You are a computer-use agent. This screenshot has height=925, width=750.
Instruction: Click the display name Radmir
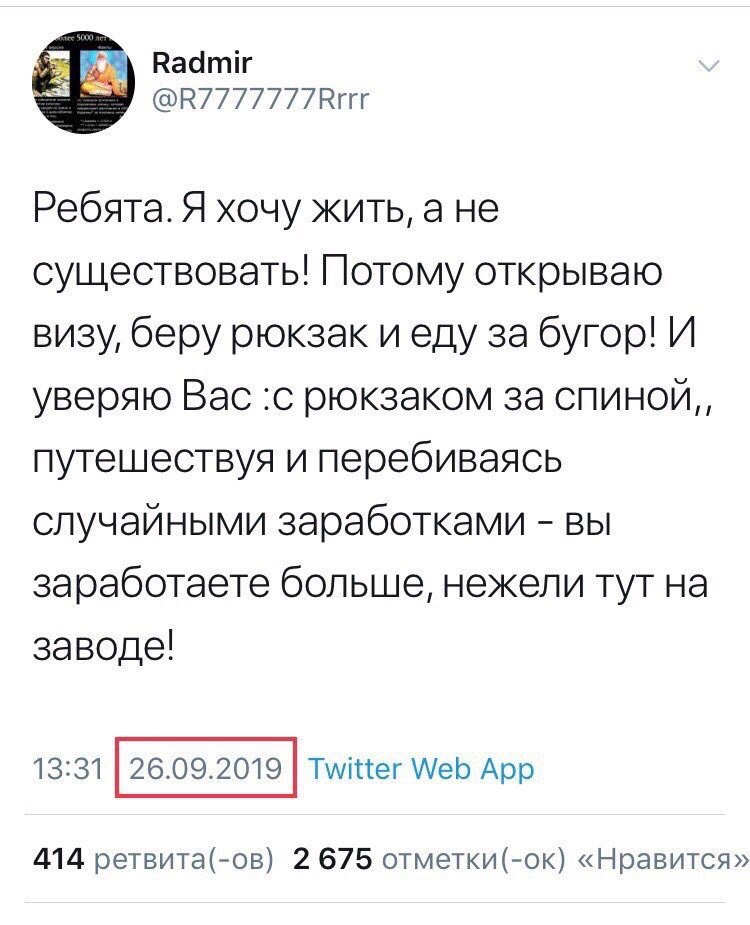203,64
